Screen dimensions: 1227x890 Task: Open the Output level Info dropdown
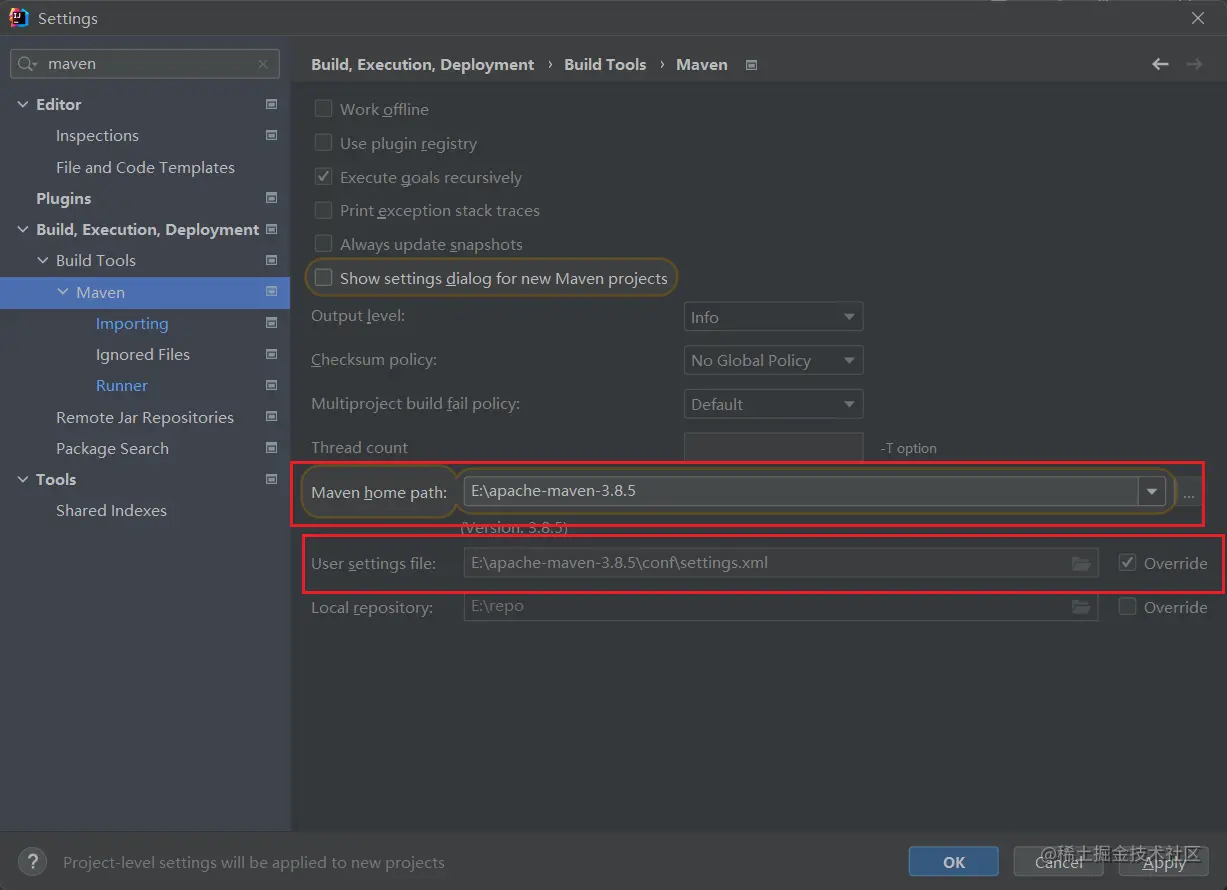click(773, 317)
